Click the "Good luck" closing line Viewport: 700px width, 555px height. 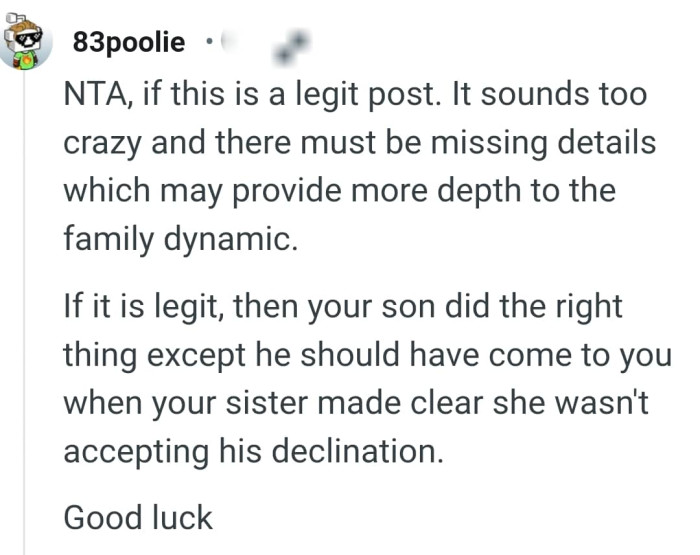click(x=138, y=517)
